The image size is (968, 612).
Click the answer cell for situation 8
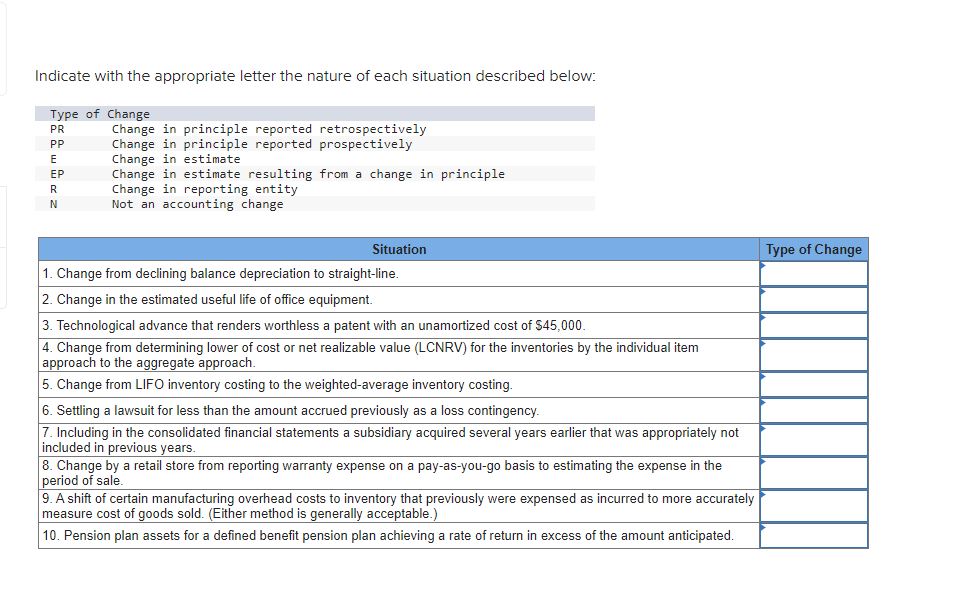click(x=813, y=472)
